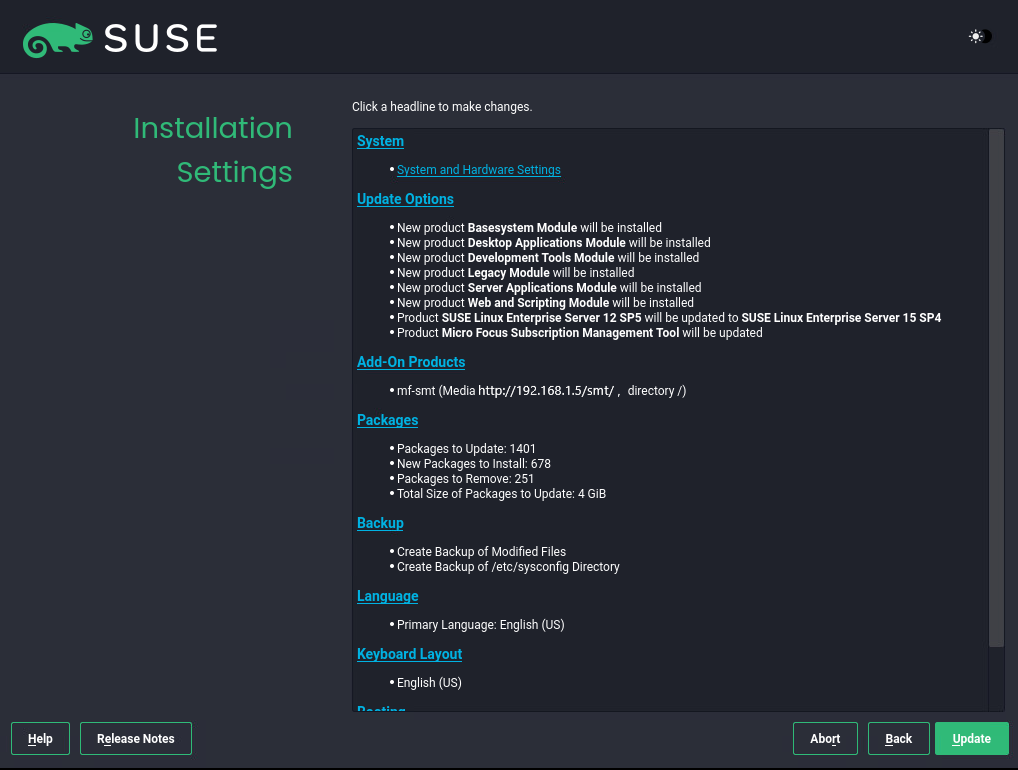Click the Basesystem Module product line
The image size is (1018, 770).
(x=529, y=228)
